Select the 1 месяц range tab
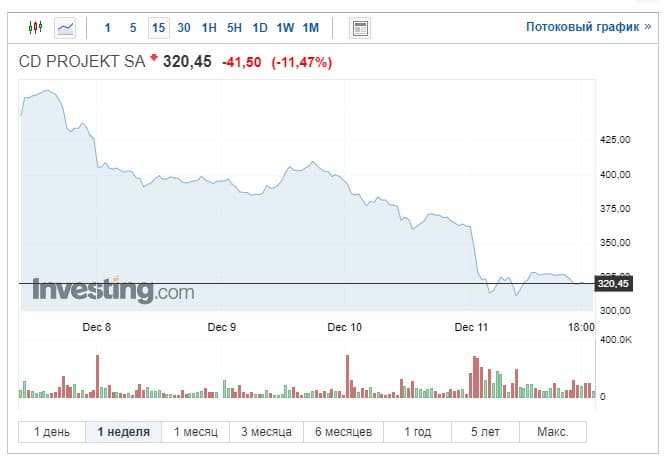This screenshot has width=666, height=461. tap(196, 432)
